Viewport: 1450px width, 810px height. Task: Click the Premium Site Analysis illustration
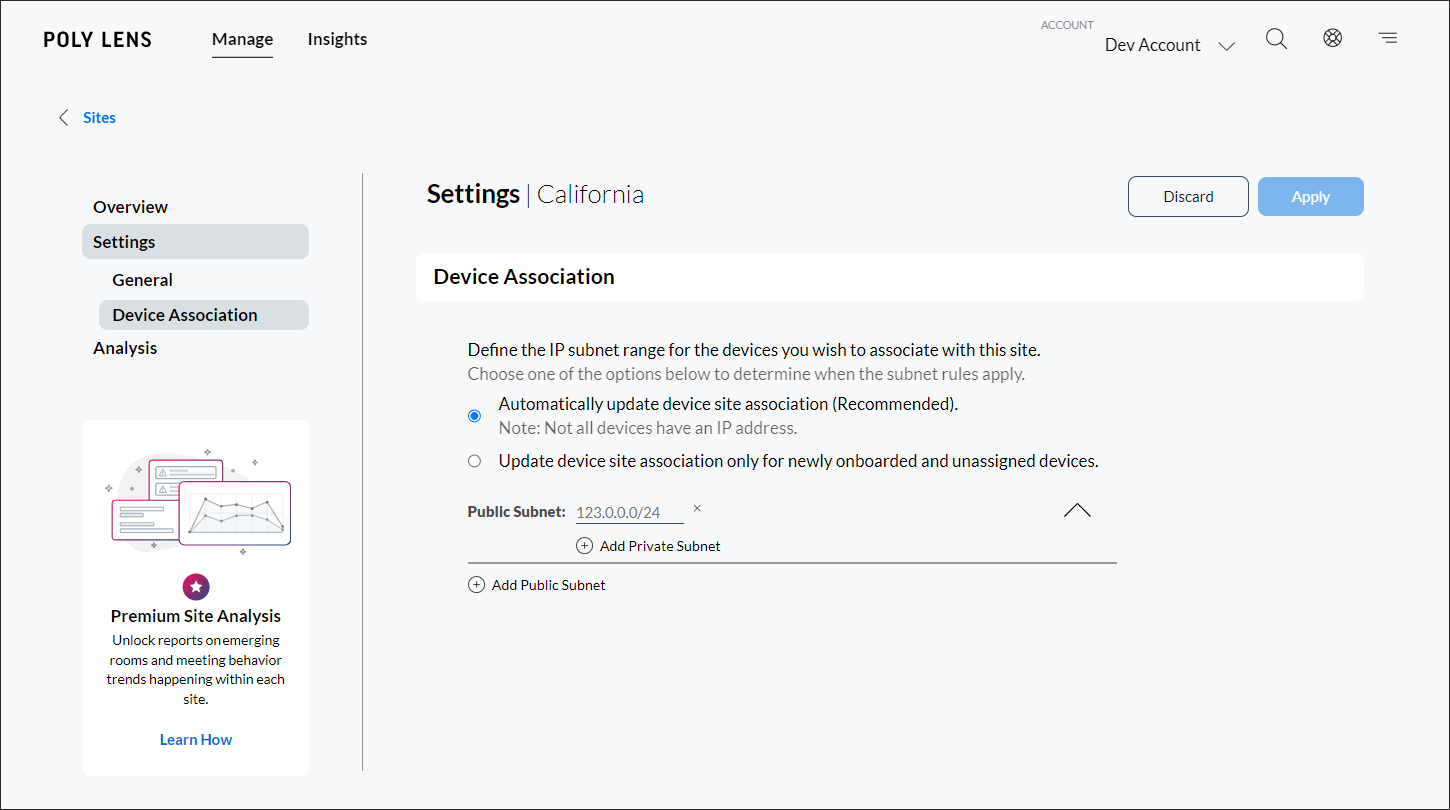196,502
